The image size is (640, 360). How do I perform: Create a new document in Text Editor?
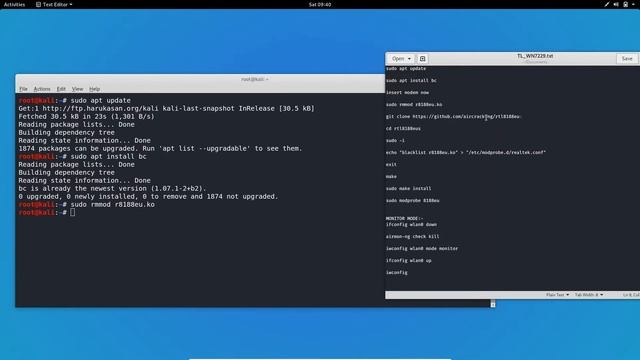pyautogui.click(x=422, y=59)
